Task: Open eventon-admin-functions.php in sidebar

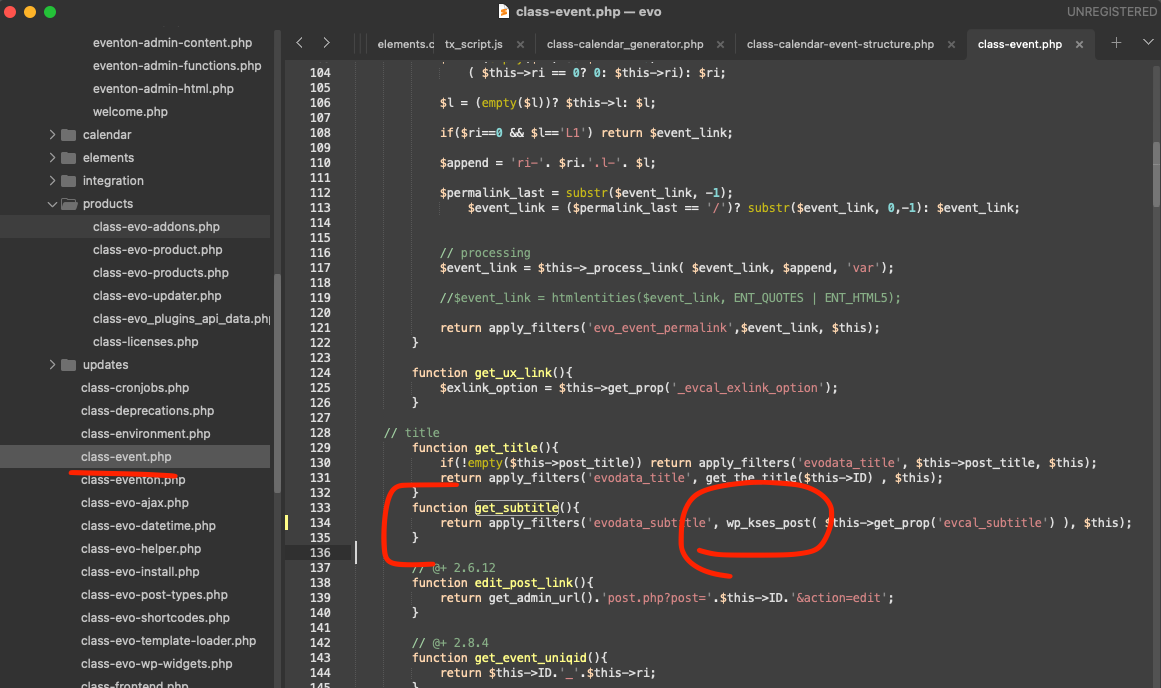Action: click(177, 66)
